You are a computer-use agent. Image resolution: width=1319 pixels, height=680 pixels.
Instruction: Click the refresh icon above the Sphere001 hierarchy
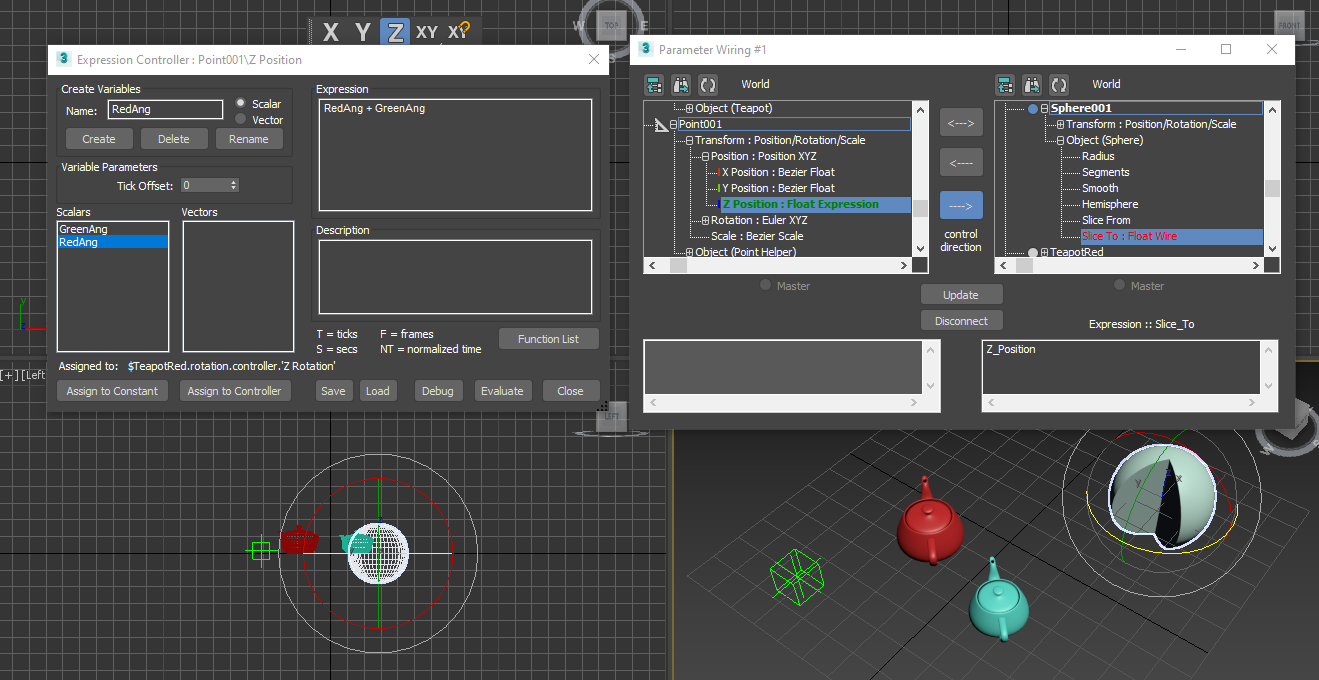click(1059, 84)
